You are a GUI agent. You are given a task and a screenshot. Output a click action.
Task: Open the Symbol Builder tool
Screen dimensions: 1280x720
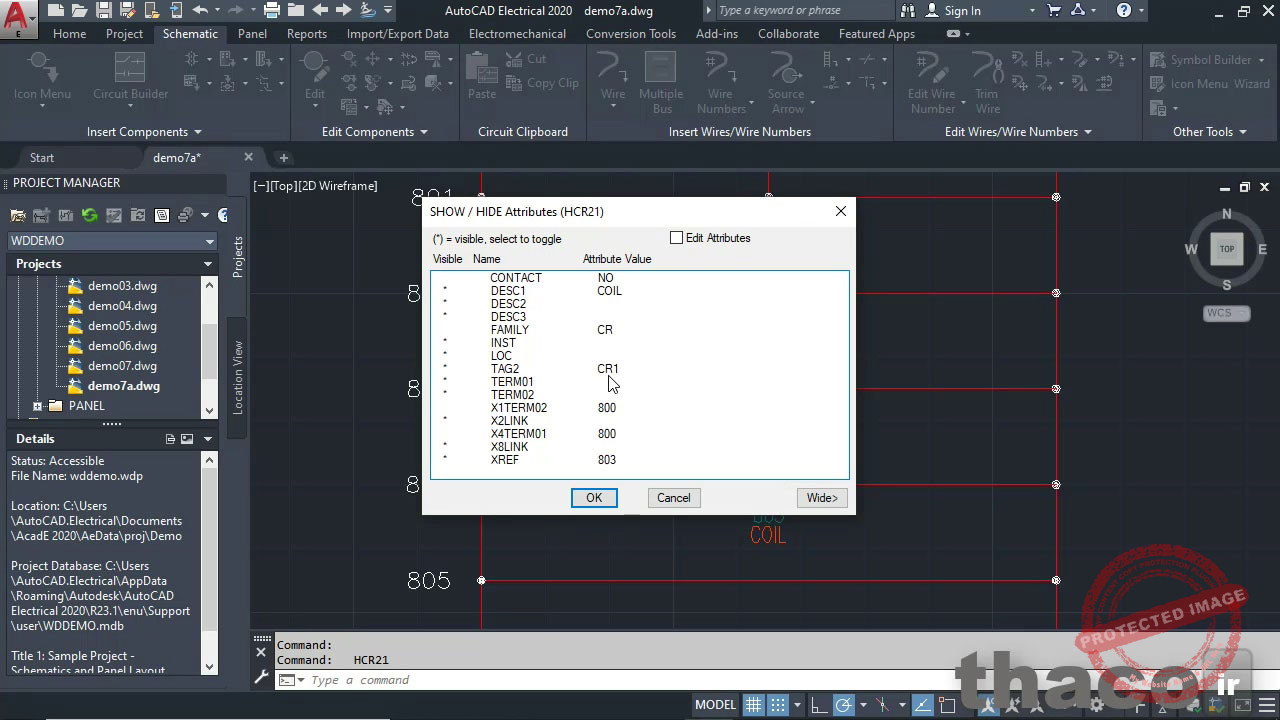click(1208, 60)
